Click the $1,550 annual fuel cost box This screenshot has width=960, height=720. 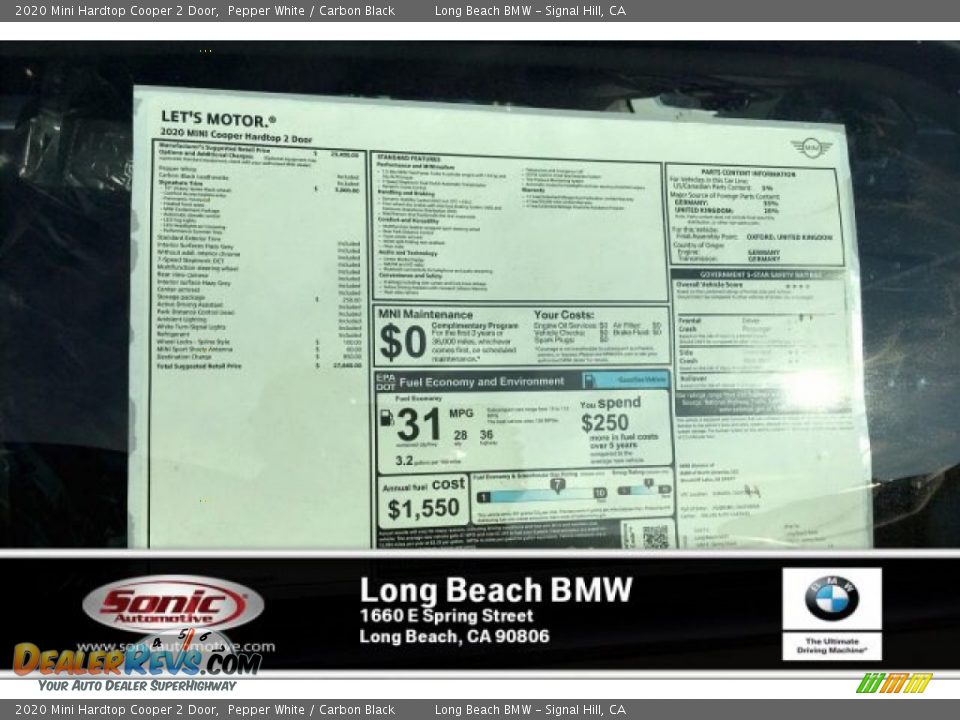tap(423, 500)
